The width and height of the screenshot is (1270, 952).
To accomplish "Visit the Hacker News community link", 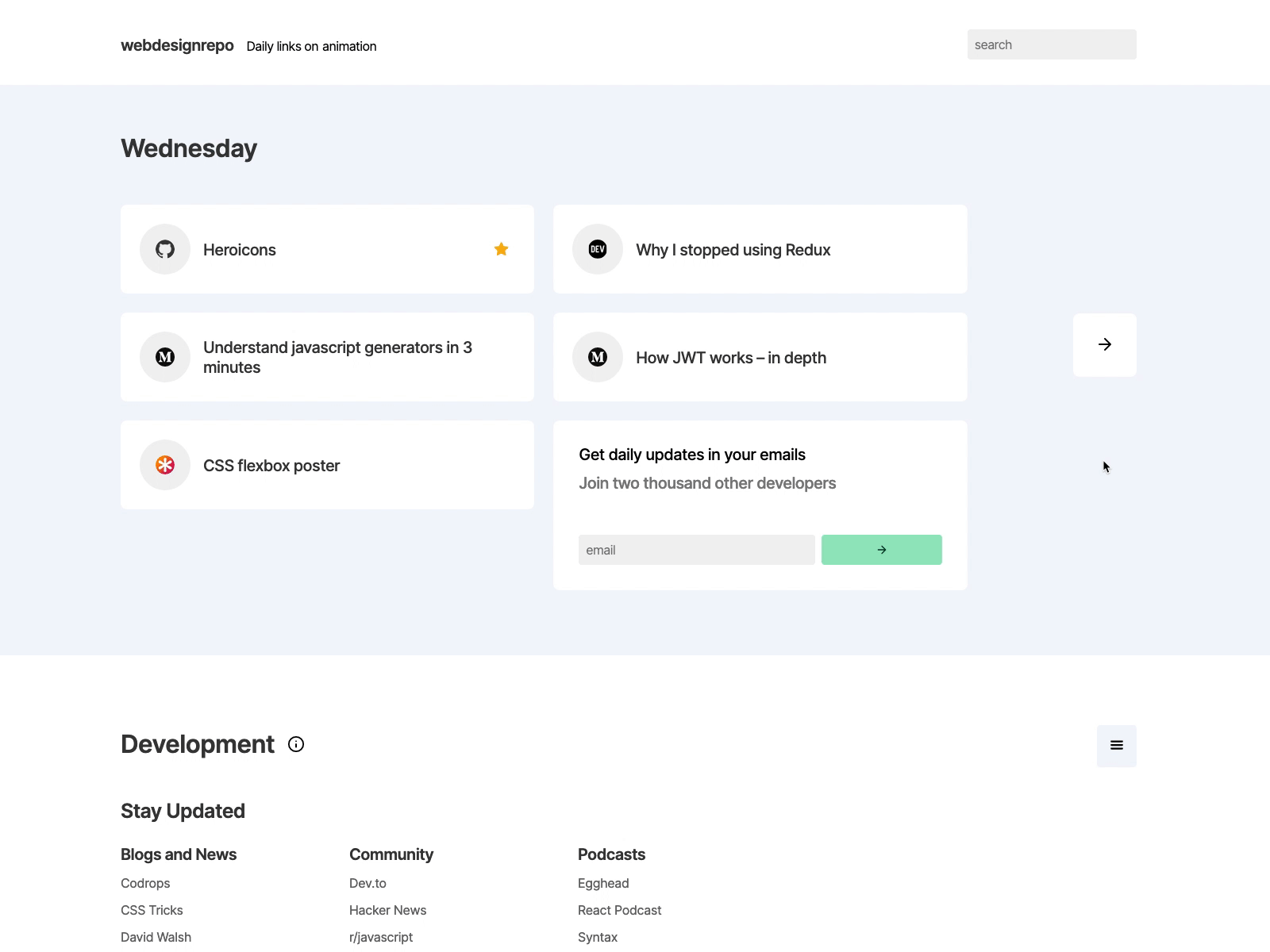I will point(387,910).
